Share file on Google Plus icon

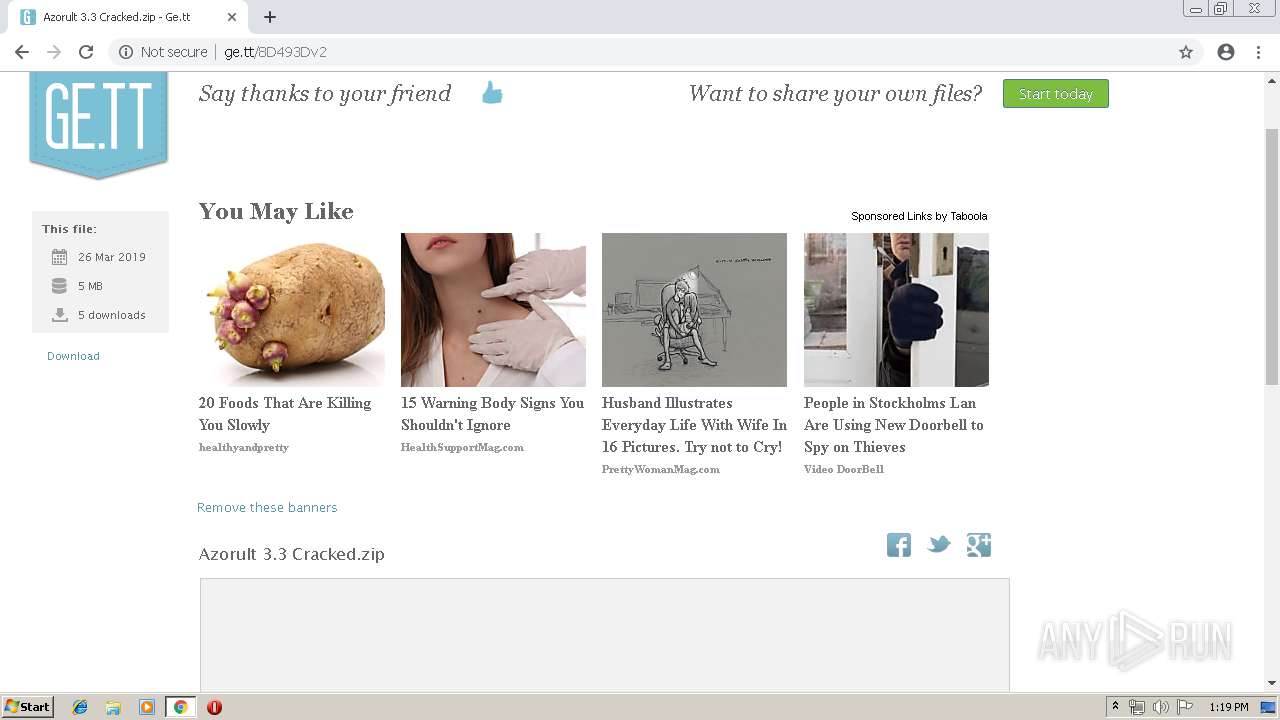pos(978,545)
